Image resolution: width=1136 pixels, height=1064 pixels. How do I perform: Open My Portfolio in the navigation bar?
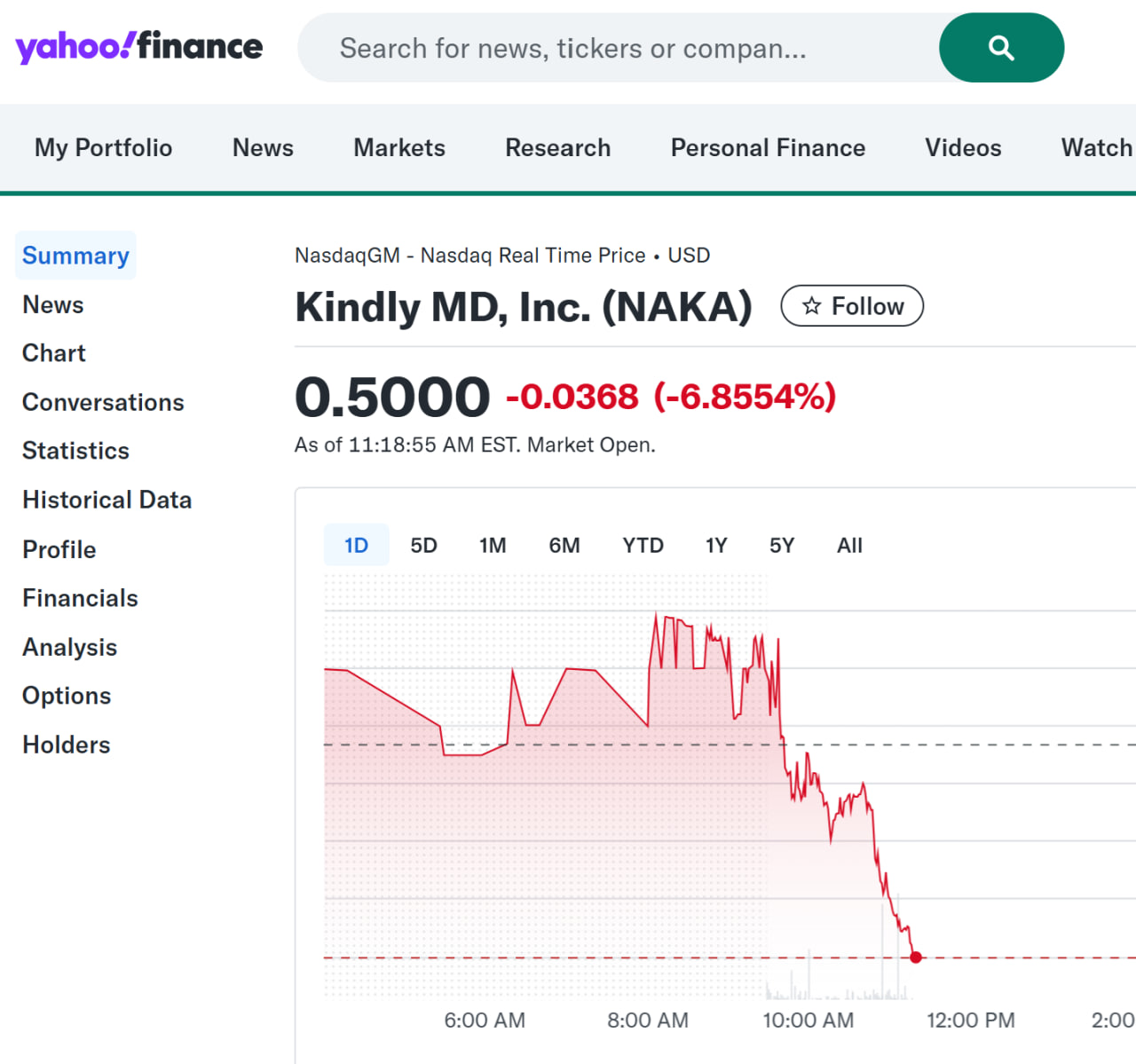[103, 147]
